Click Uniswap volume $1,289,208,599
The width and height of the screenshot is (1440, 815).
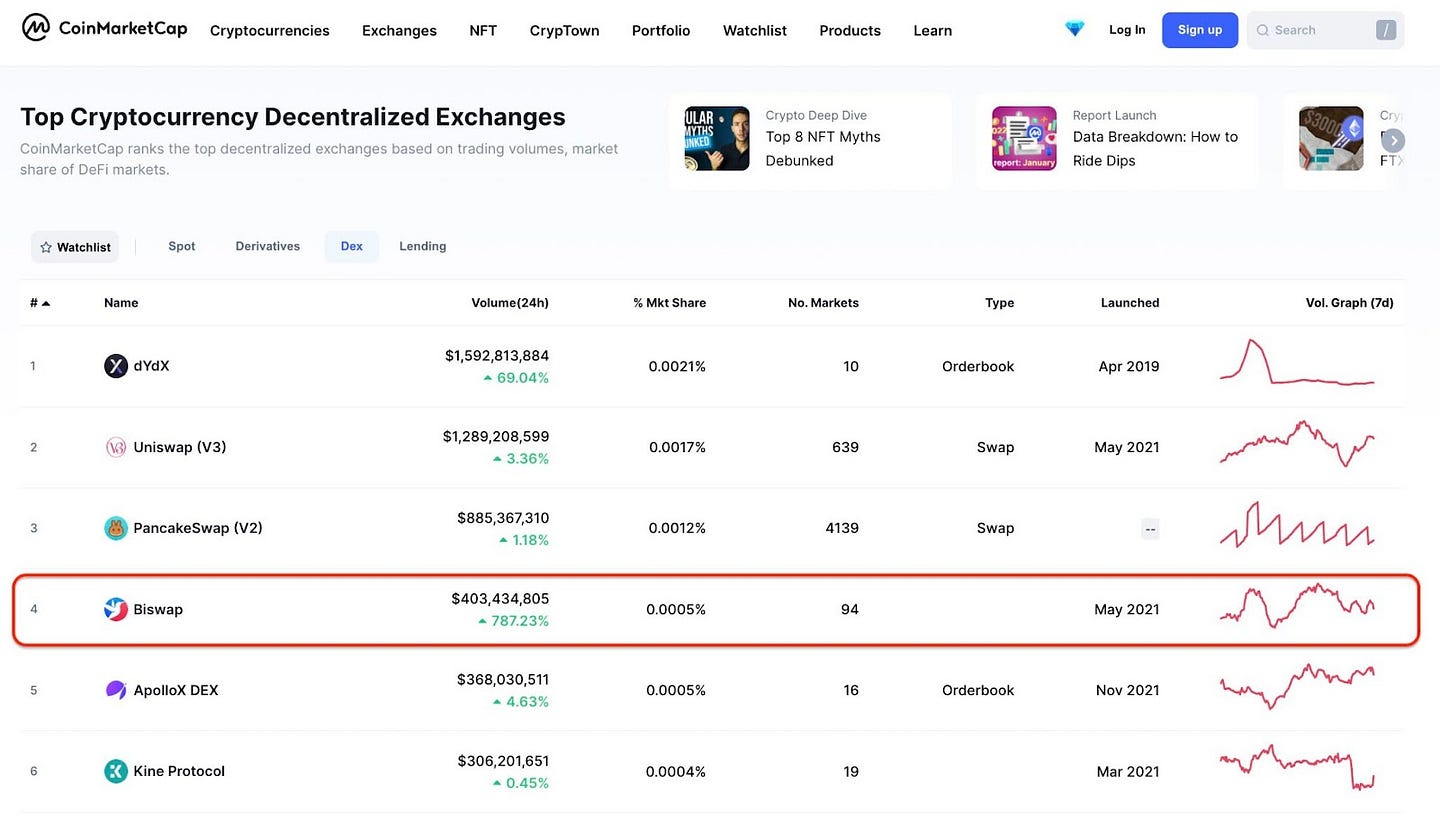tap(496, 437)
